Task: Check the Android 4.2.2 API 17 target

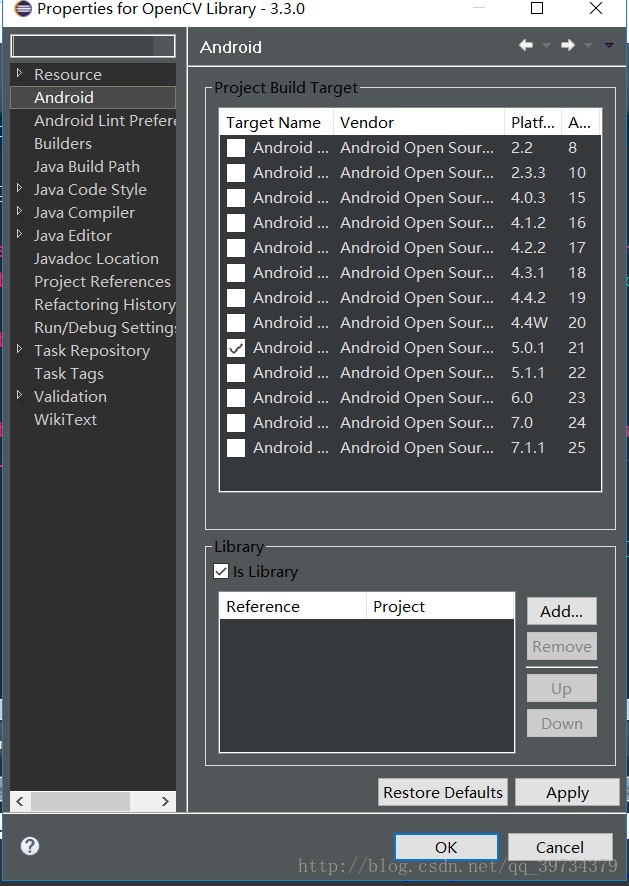Action: [x=236, y=247]
